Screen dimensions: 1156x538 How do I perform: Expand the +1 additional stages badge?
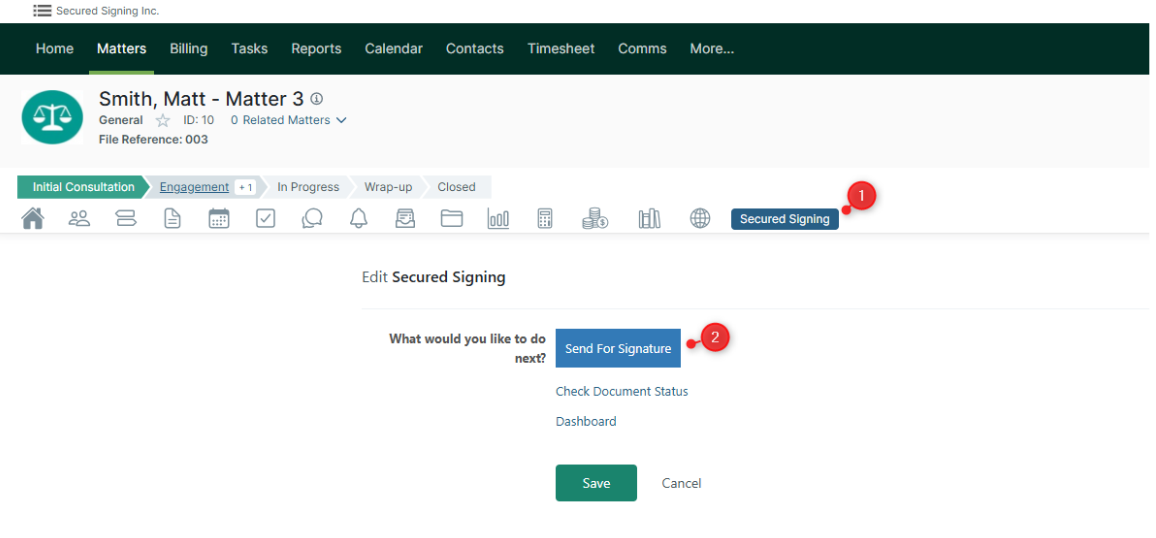[x=245, y=187]
